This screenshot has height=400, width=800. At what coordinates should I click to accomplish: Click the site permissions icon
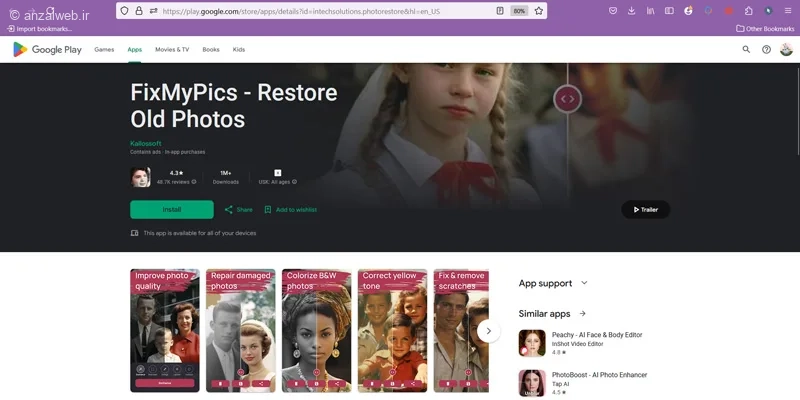pyautogui.click(x=153, y=11)
